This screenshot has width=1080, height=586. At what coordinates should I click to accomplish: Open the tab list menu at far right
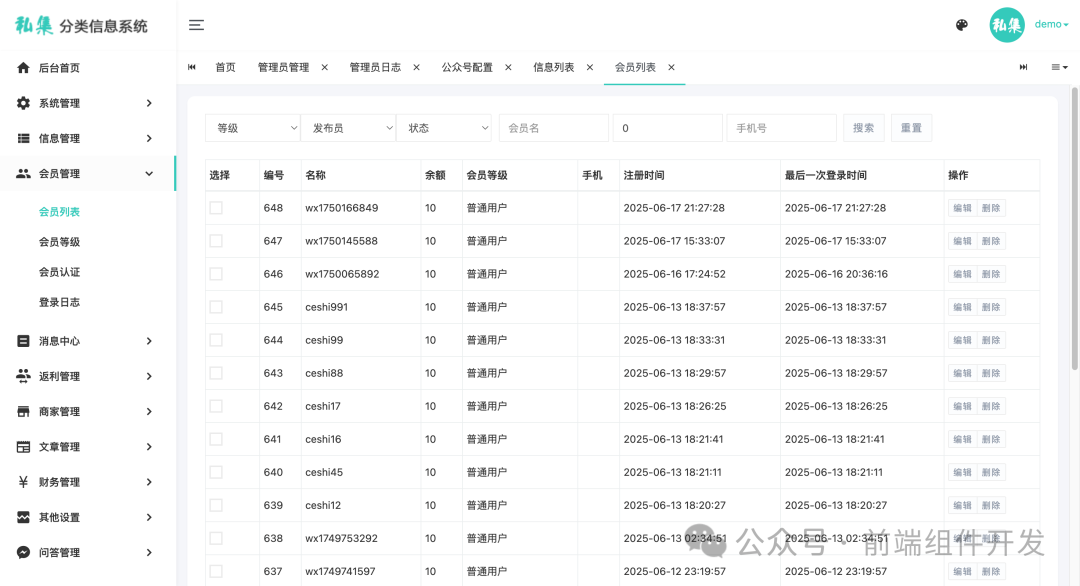pos(1059,67)
